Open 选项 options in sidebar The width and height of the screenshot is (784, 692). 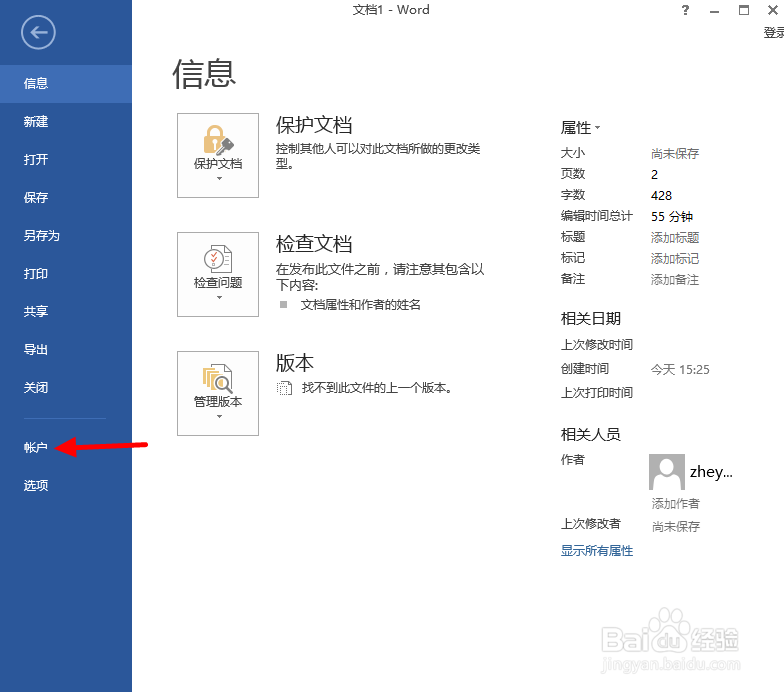(x=66, y=486)
